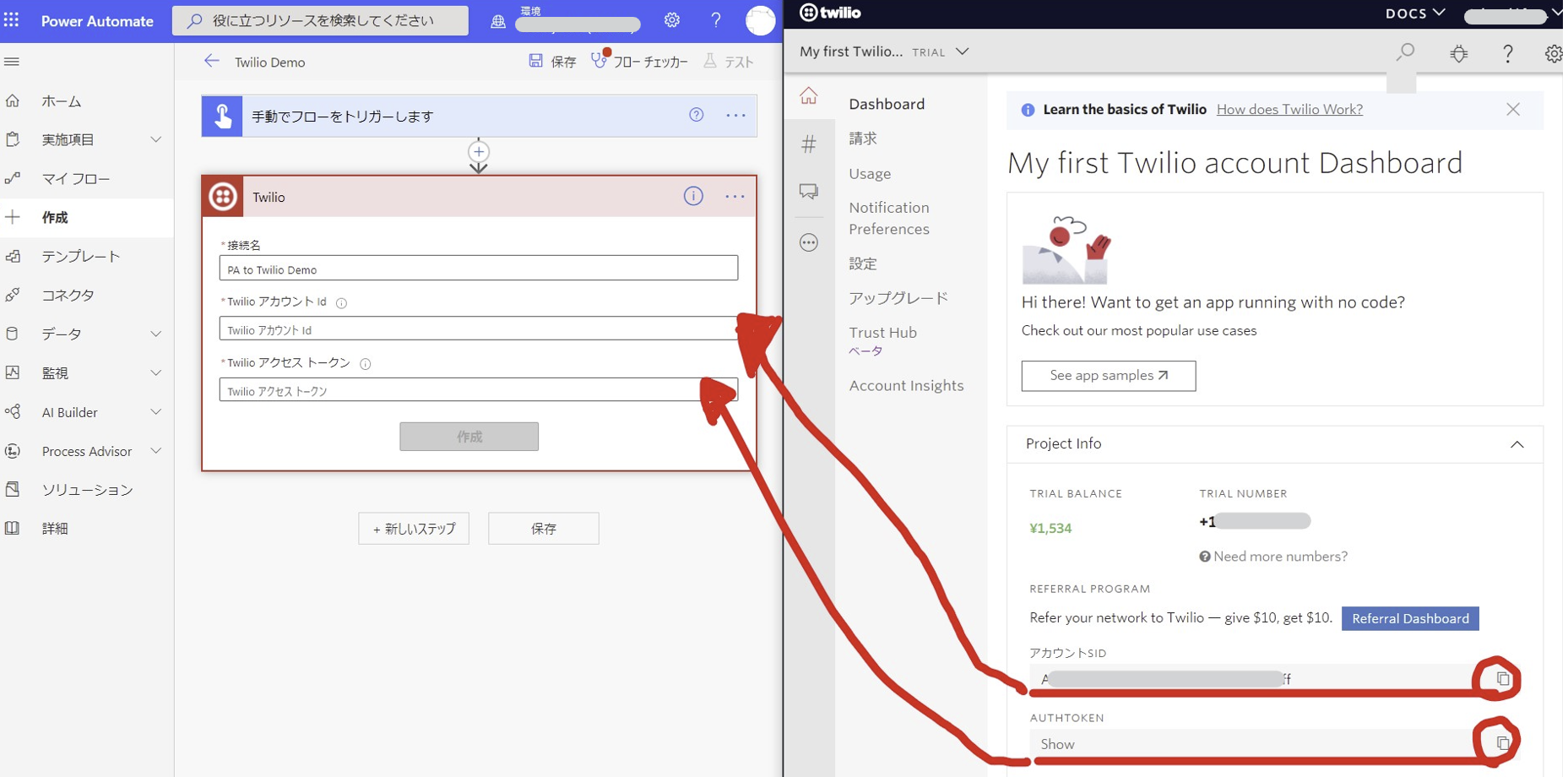1568x777 pixels.
Task: Click the Twilio logo
Action: click(x=830, y=13)
